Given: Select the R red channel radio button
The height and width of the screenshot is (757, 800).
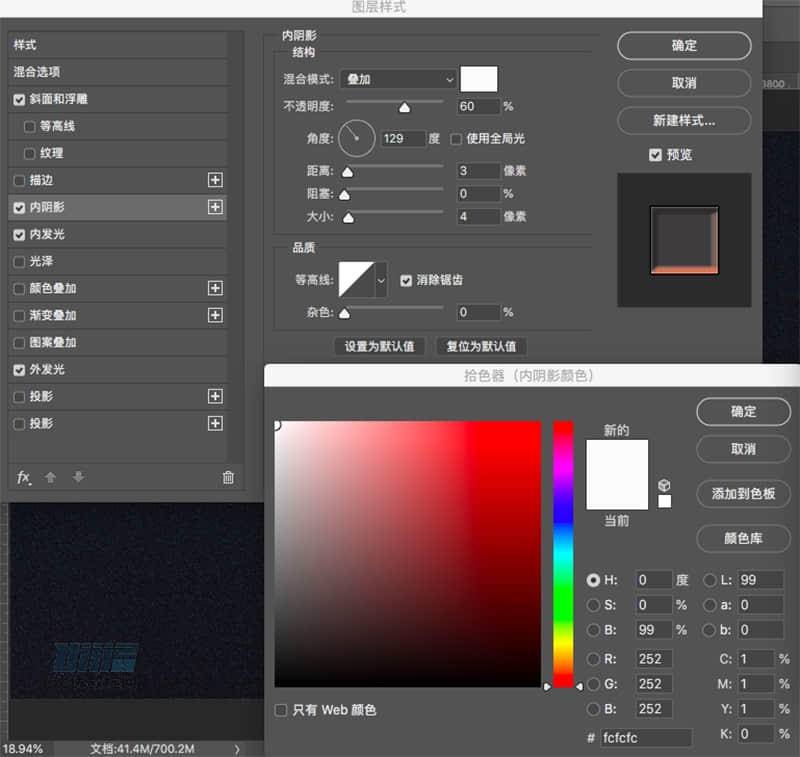Looking at the screenshot, I should coord(593,659).
